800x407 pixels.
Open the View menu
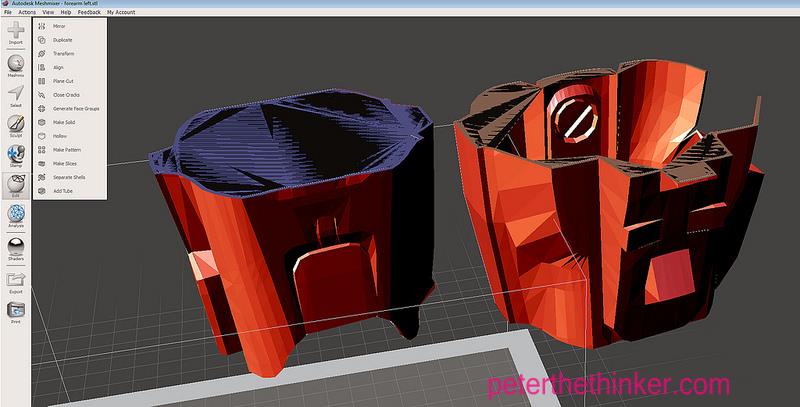[x=48, y=12]
